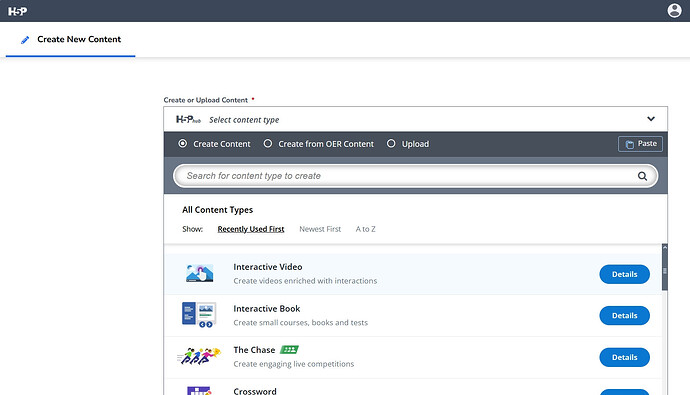Click the H5P logo in header
Screen dimensions: 690x395
click(18, 11)
